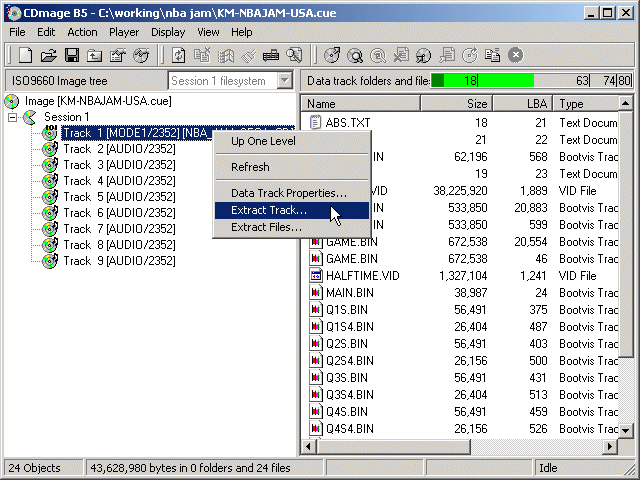Screen dimensions: 640x480
Task: Click the greyed brush toolbar icon
Action: coord(248,55)
